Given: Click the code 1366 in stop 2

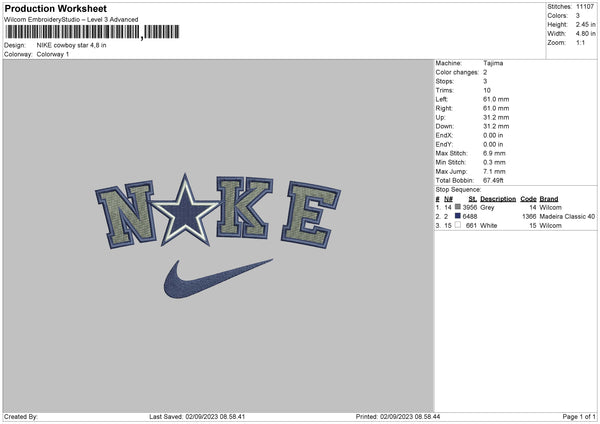Looking at the screenshot, I should [x=529, y=217].
